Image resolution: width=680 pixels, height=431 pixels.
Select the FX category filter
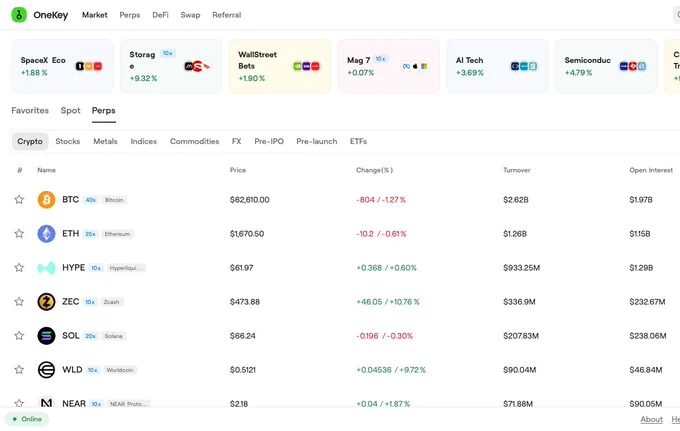pos(236,141)
